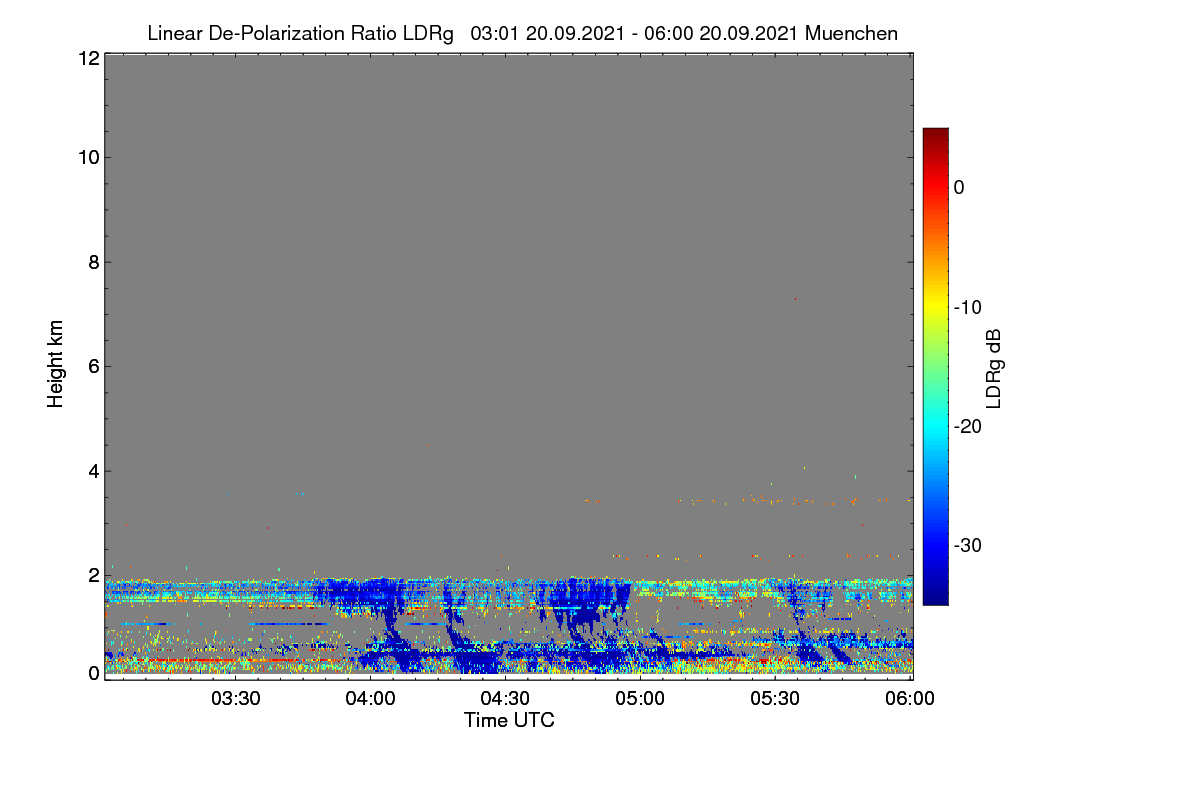Image resolution: width=1200 pixels, height=800 pixels.
Task: Click the 06:00 time axis label
Action: (x=910, y=699)
